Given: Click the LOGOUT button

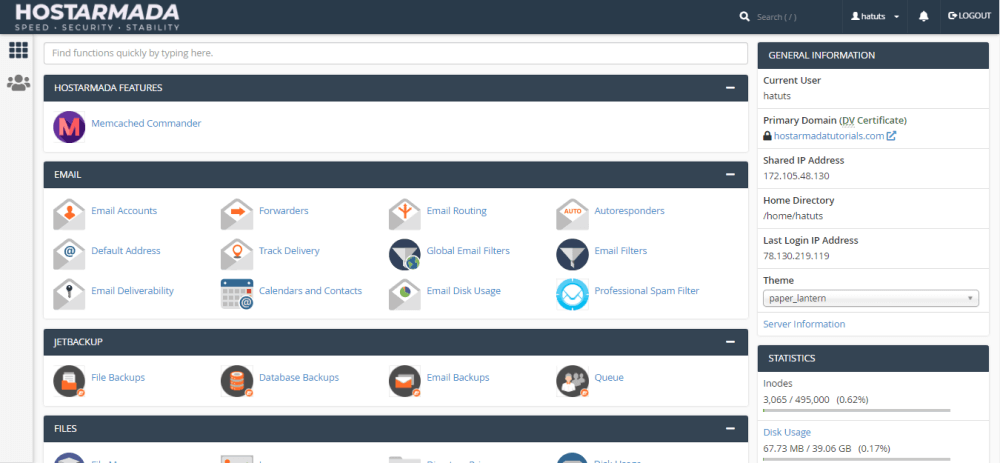Looking at the screenshot, I should pyautogui.click(x=969, y=16).
